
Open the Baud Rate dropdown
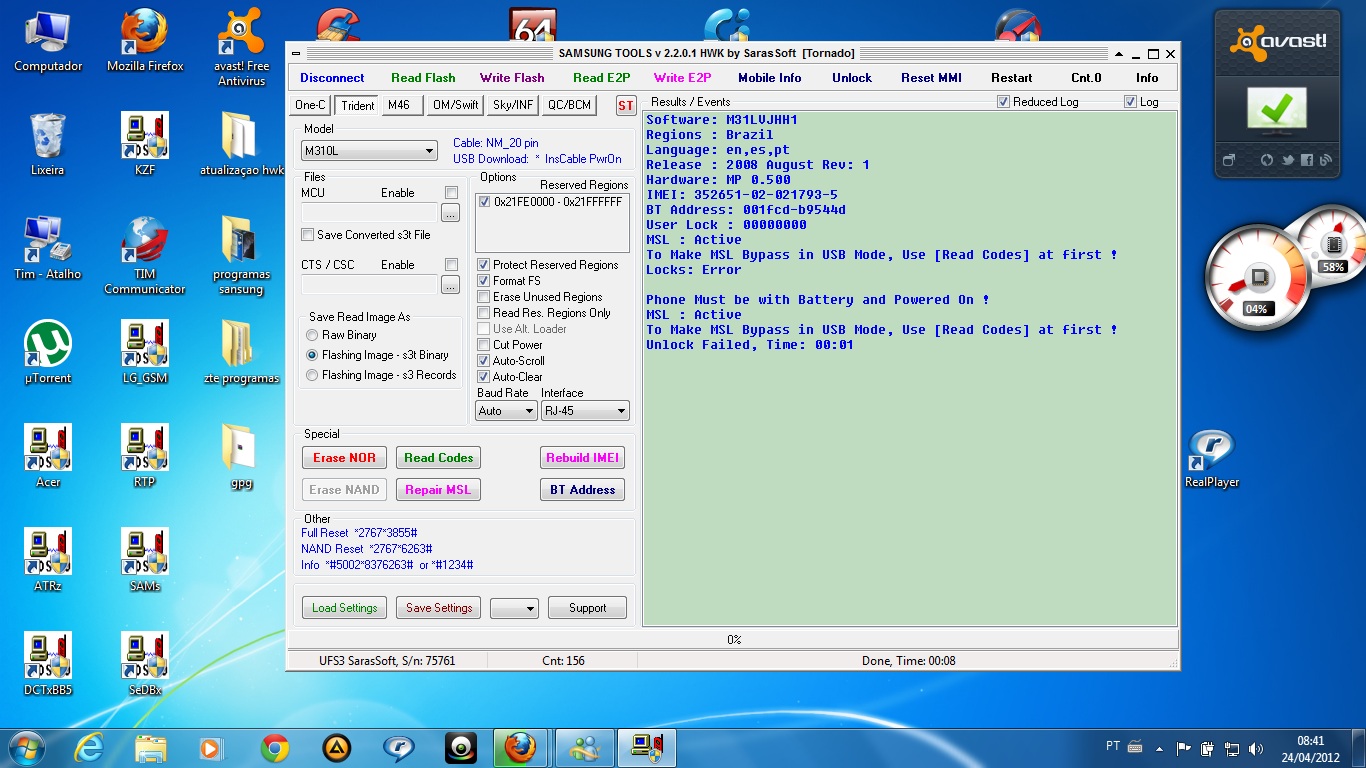pos(506,411)
